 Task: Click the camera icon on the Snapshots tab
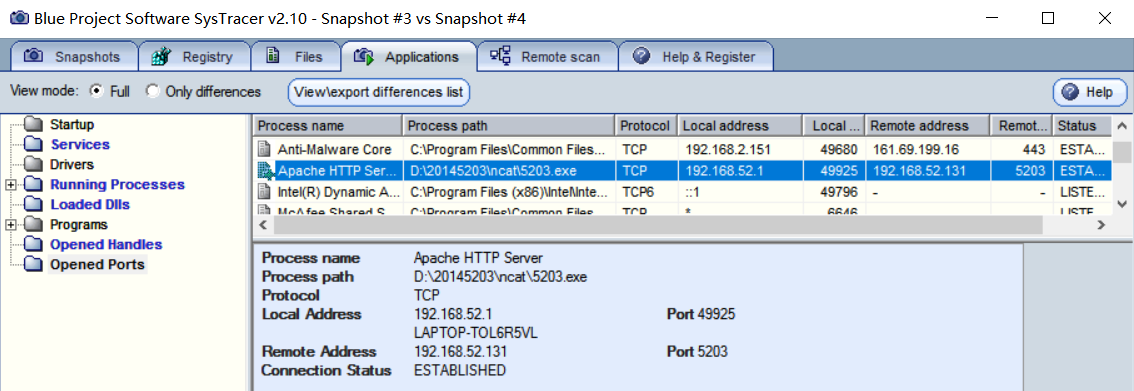click(33, 56)
